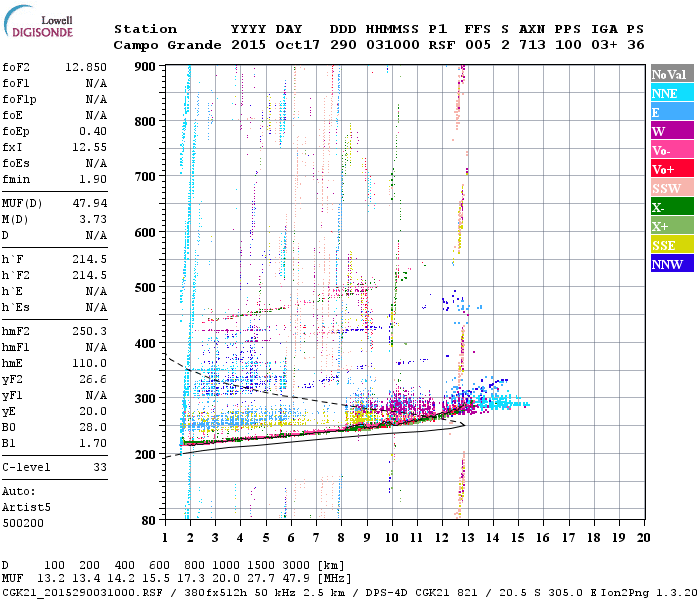This screenshot has height=600, width=700.
Task: Click the foF1 parameter label
Action: (x=16, y=83)
